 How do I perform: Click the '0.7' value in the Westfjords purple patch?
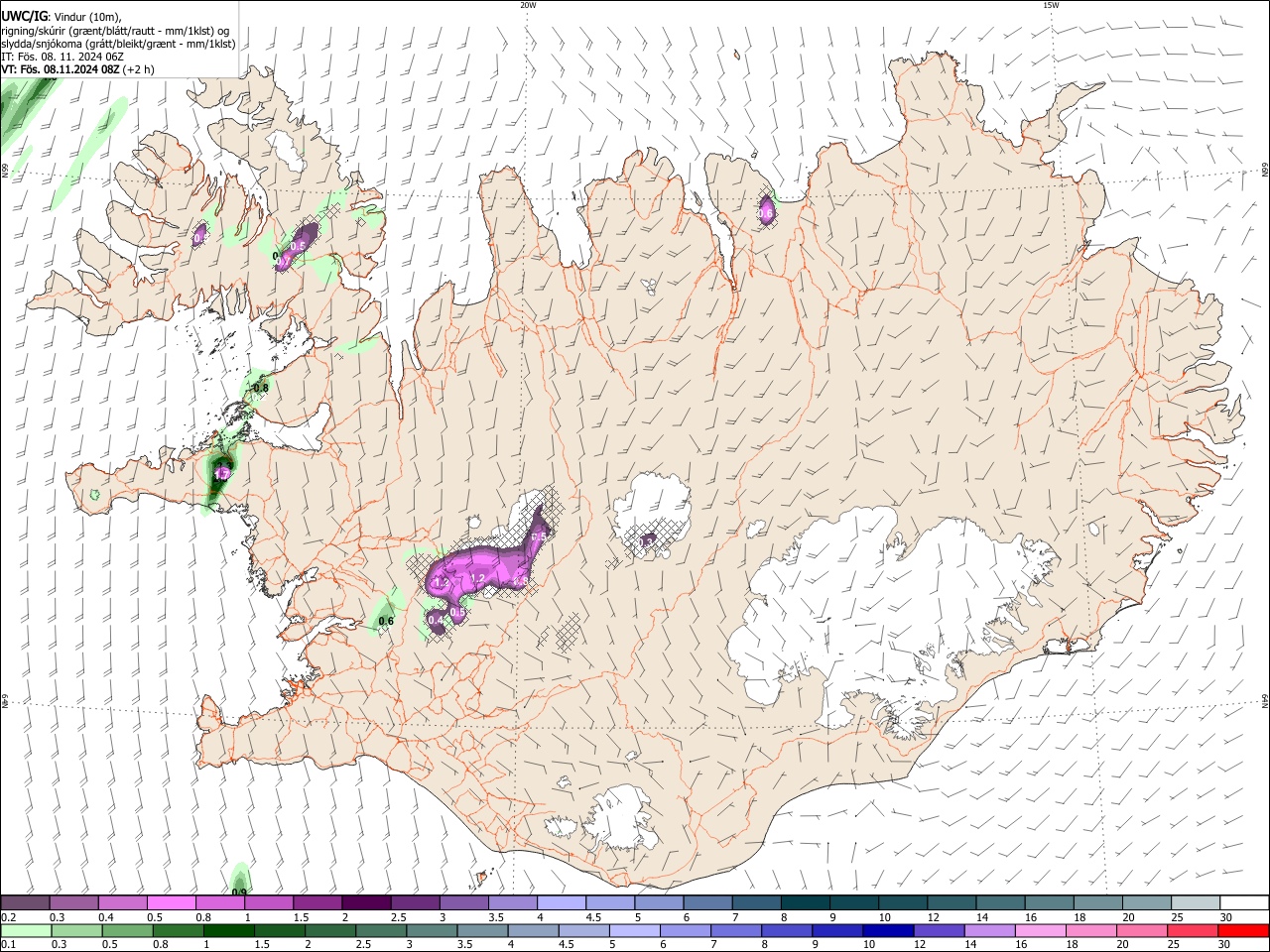(x=283, y=261)
